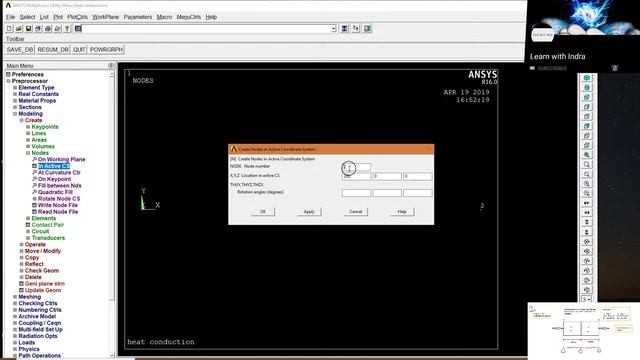Click the Pan Model Up arrow icon

click(x=587, y=222)
